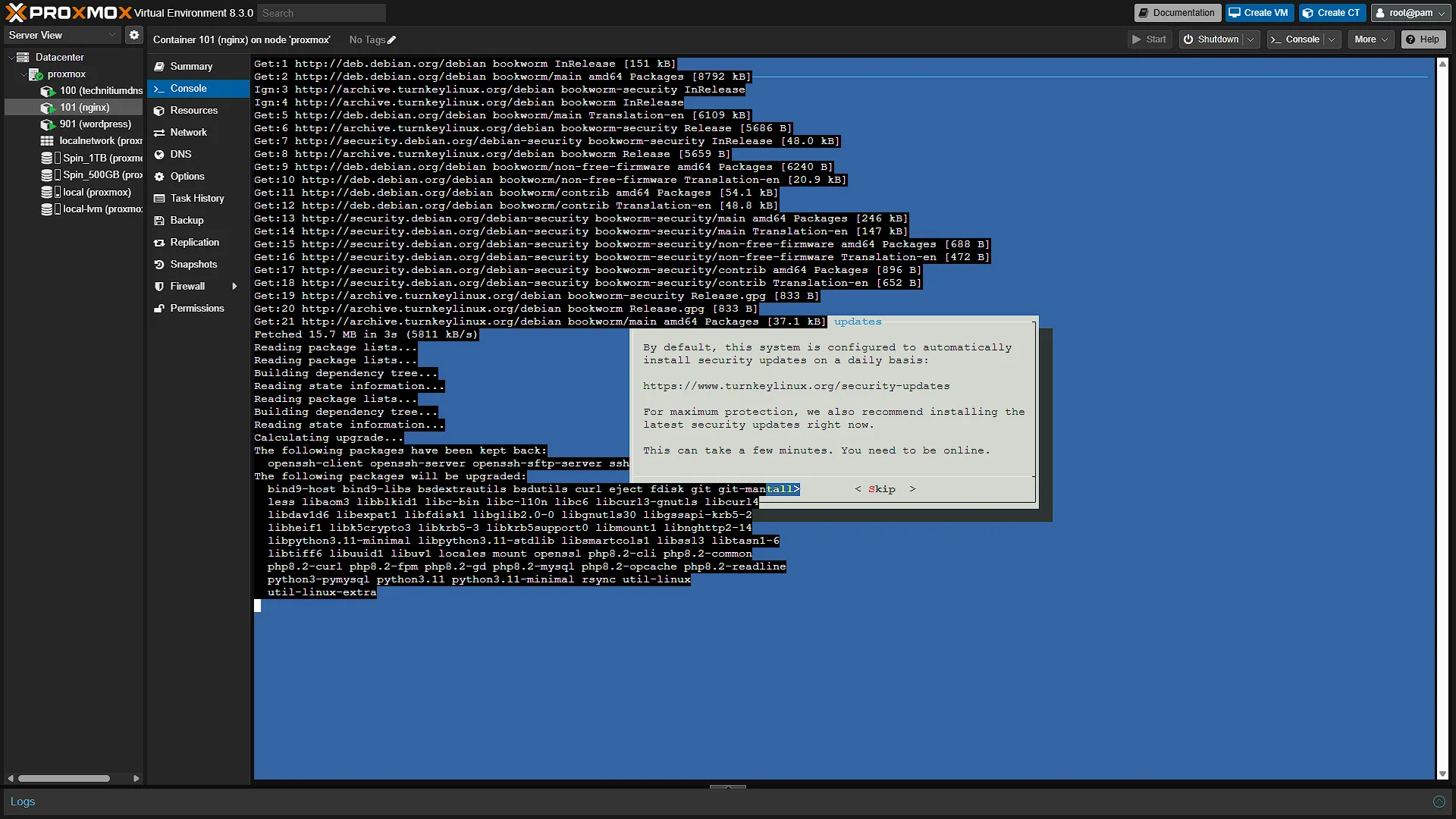1456x819 pixels.
Task: Open the Snapshots tab
Action: tap(199, 265)
